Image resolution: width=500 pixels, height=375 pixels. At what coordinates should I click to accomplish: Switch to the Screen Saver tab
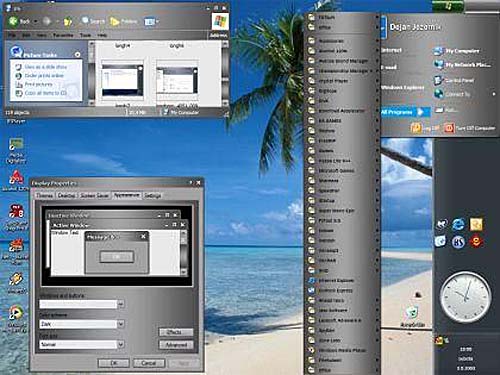[95, 196]
